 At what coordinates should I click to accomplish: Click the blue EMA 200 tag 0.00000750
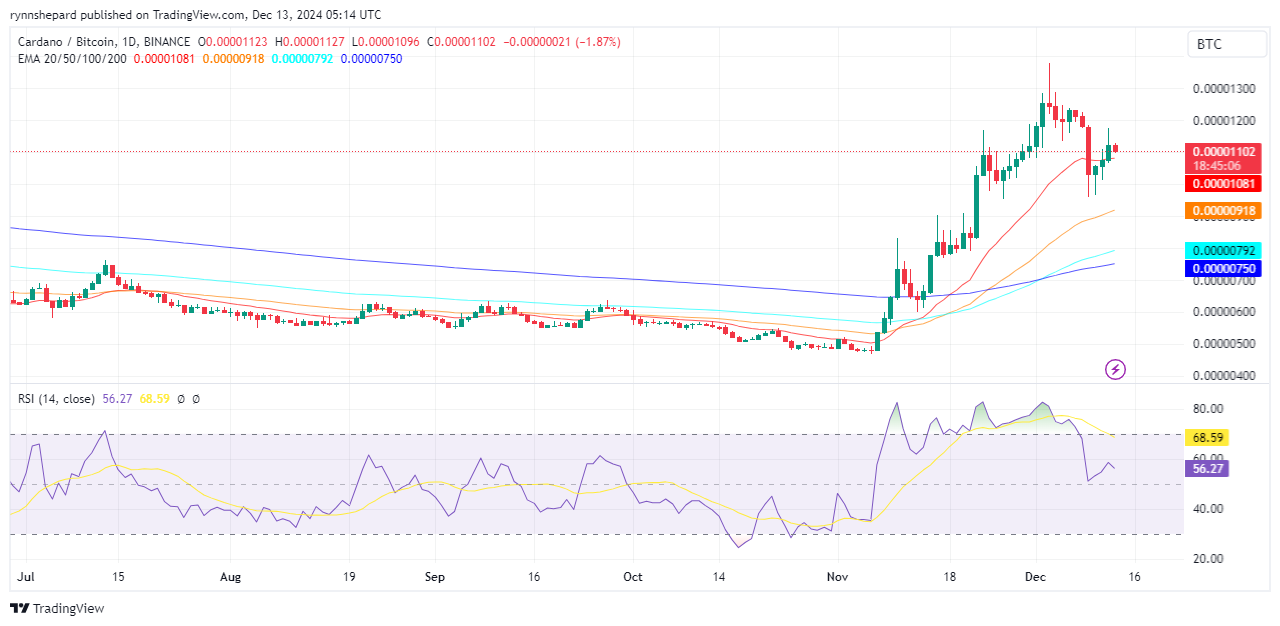(1220, 268)
